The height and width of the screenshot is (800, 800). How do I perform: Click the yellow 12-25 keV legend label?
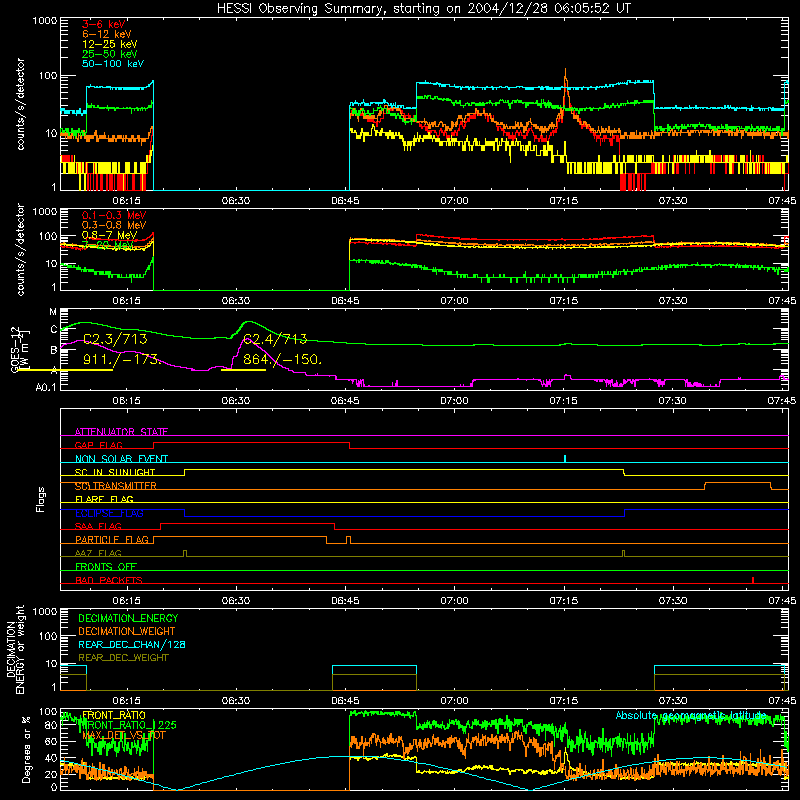click(x=110, y=44)
